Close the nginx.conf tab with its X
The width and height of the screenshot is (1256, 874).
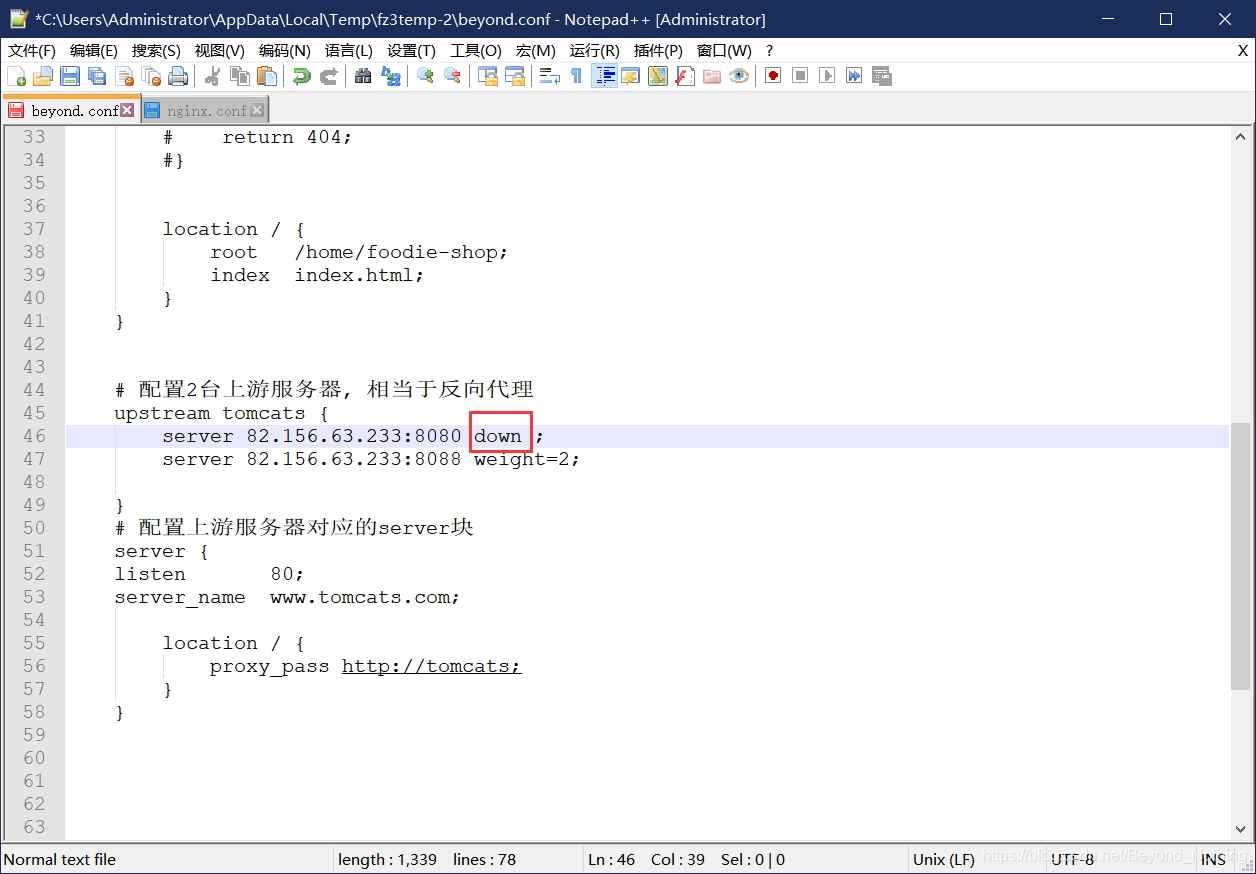258,110
